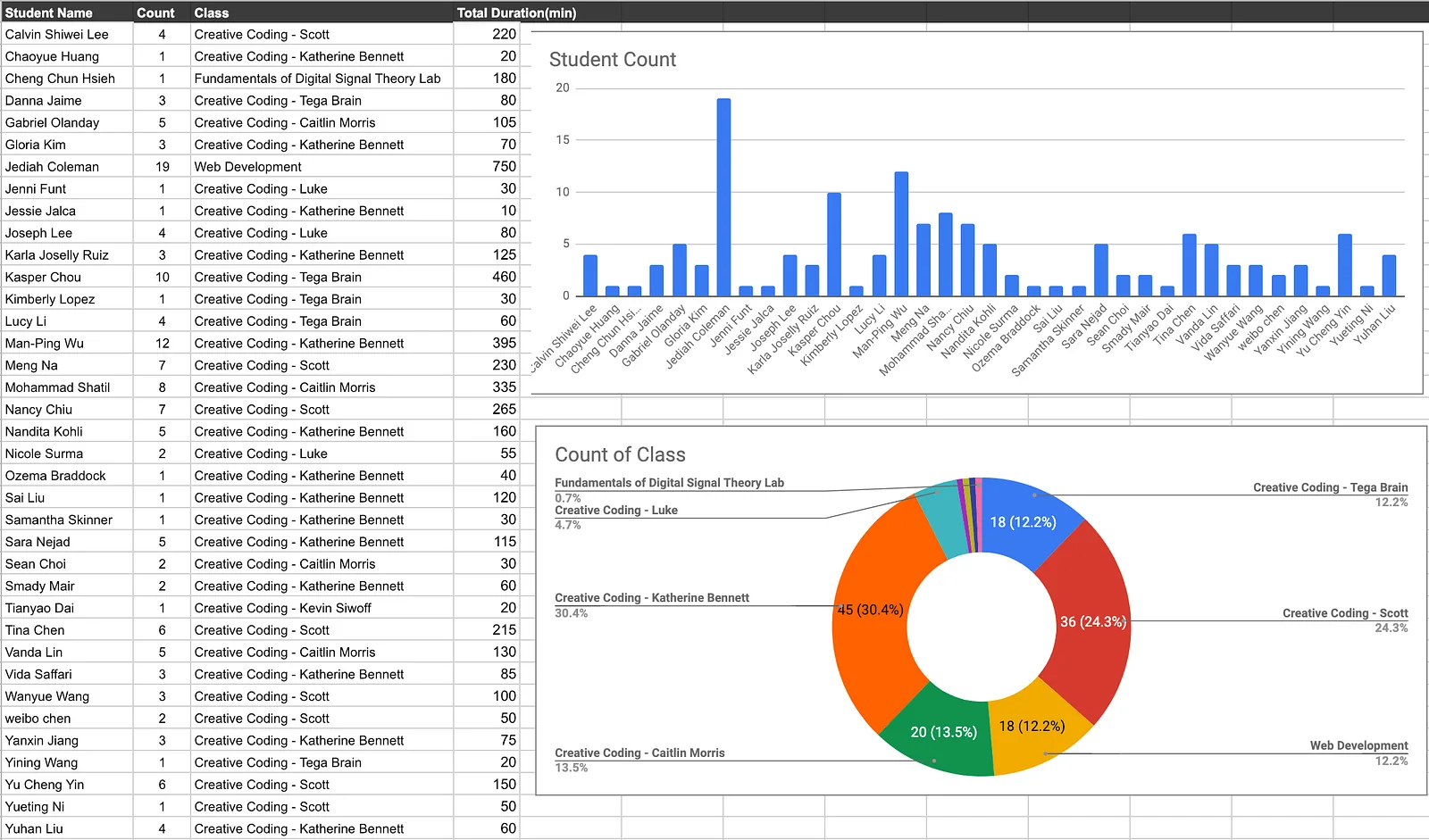Screen dimensions: 1429x840
Task: Select the Ozema Braddock name cell
Action: click(67, 476)
